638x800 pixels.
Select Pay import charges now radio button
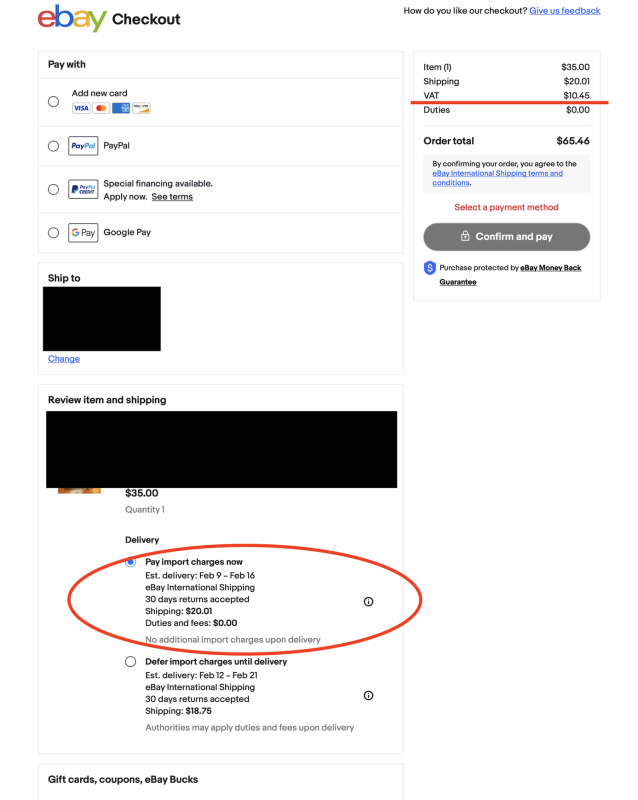point(131,562)
